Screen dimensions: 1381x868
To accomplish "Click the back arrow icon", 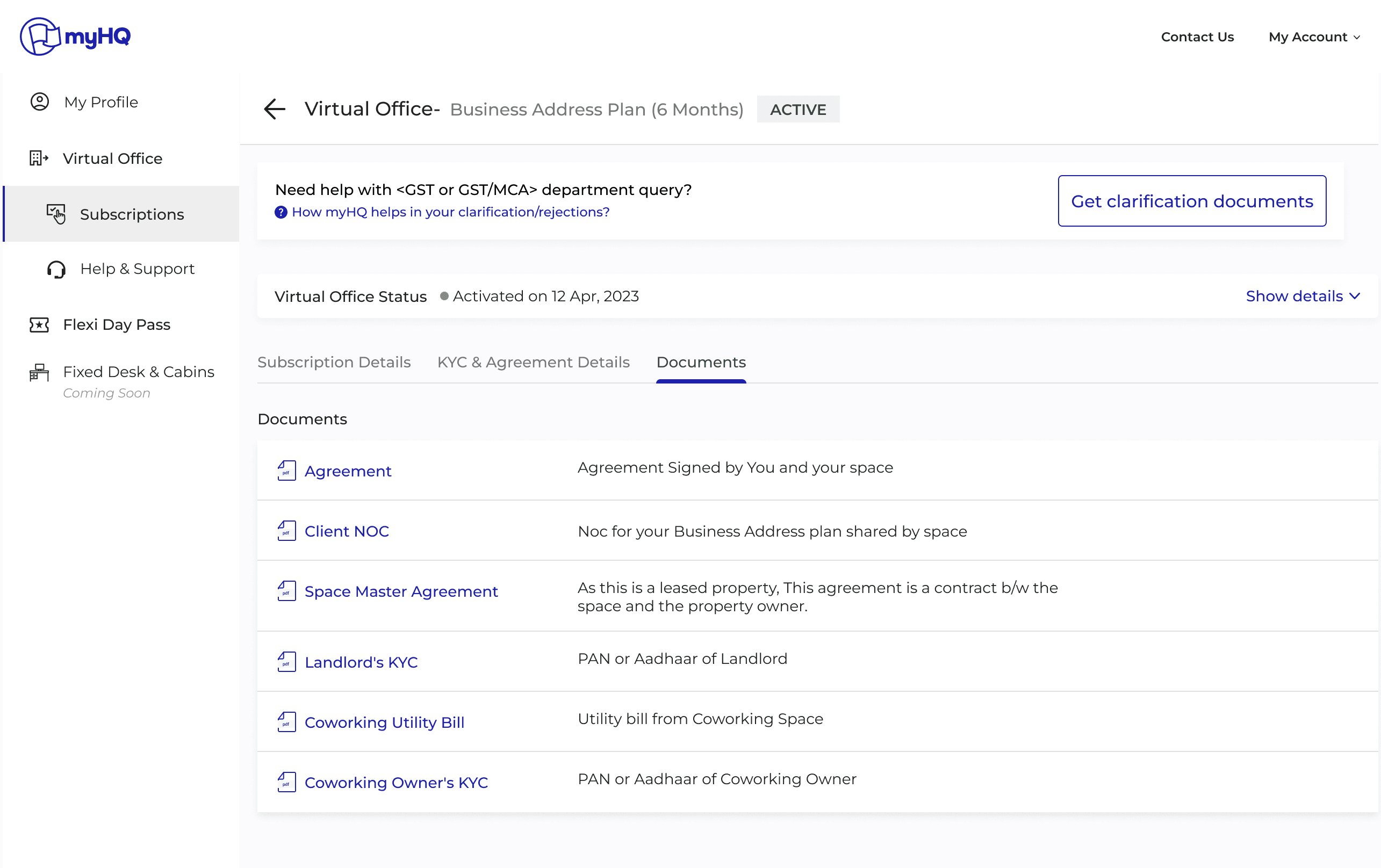I will [274, 109].
